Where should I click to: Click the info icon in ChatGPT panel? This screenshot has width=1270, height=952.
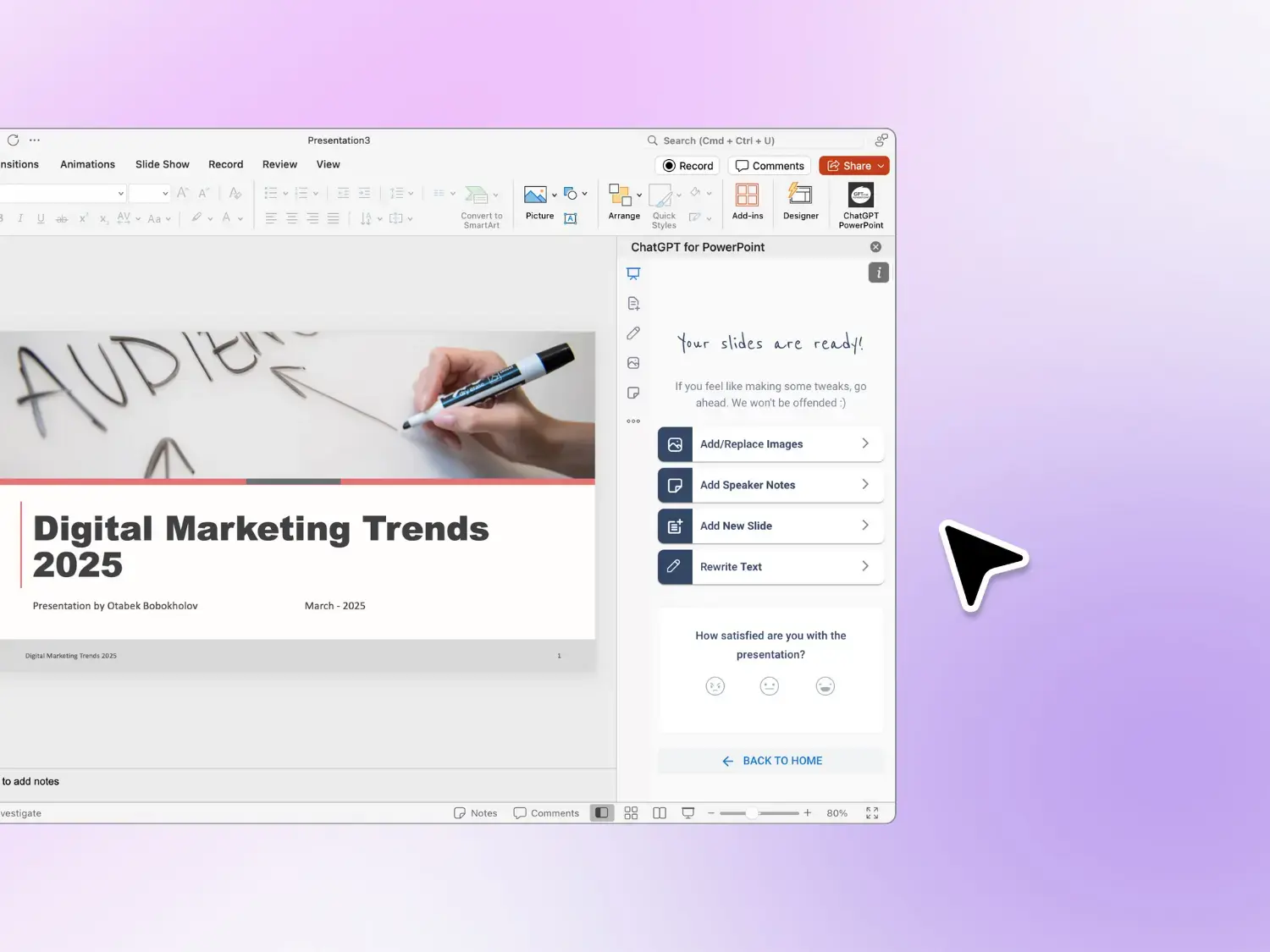coord(878,272)
